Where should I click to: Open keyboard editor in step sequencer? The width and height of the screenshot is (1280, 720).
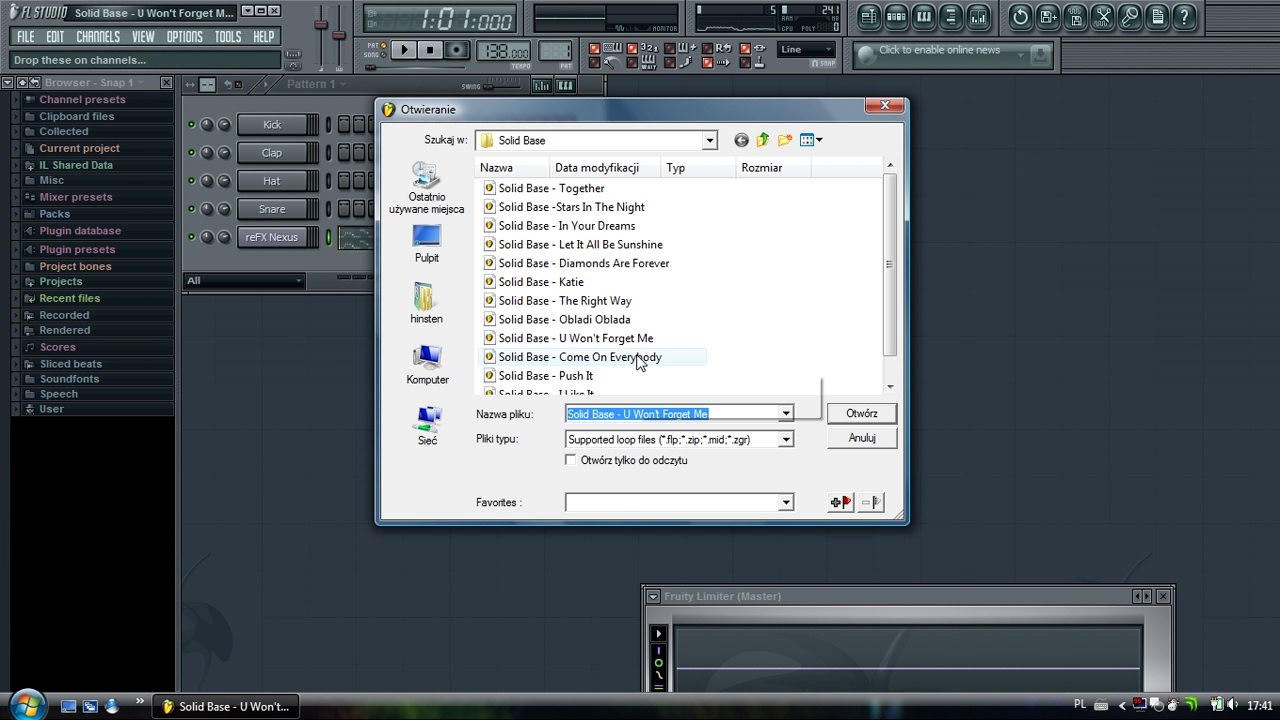point(565,85)
